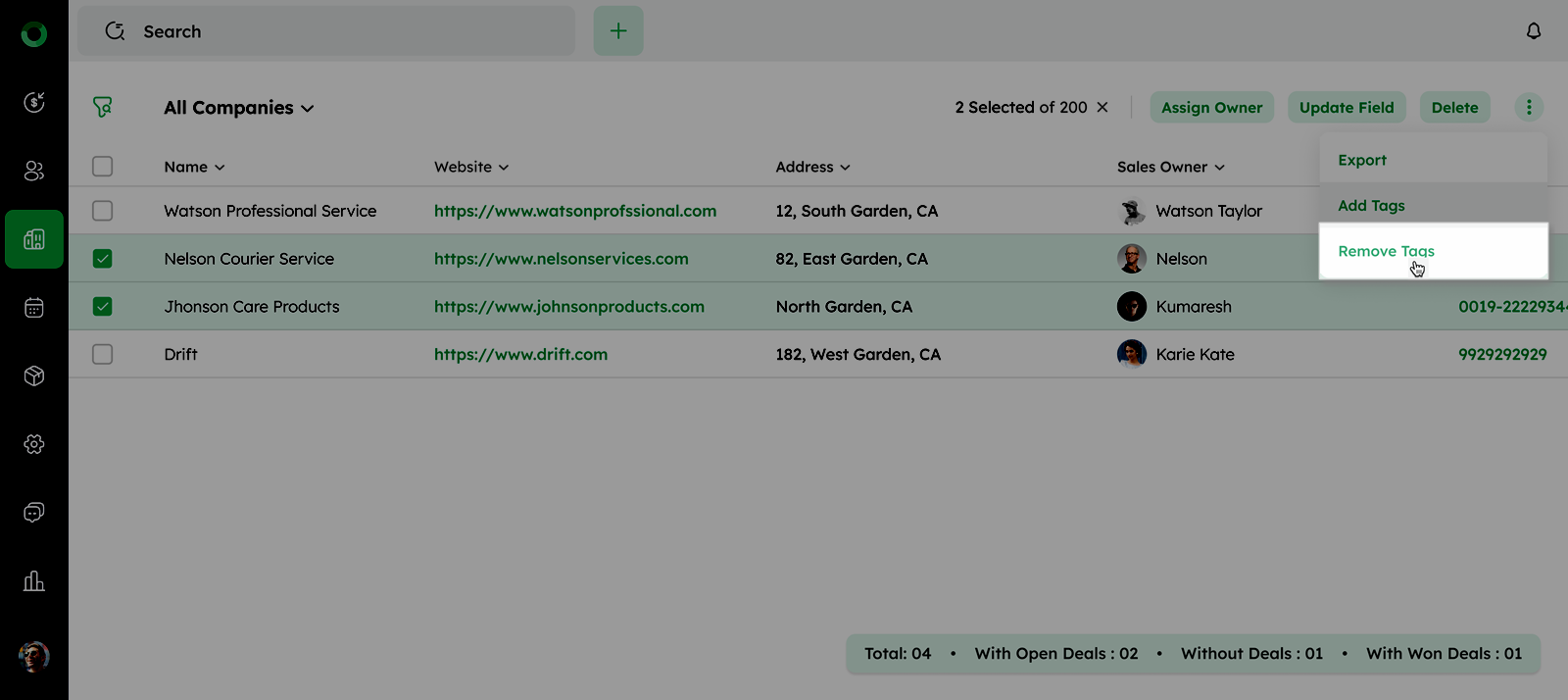
Task: Check the Drift row checkbox
Action: coord(103,354)
